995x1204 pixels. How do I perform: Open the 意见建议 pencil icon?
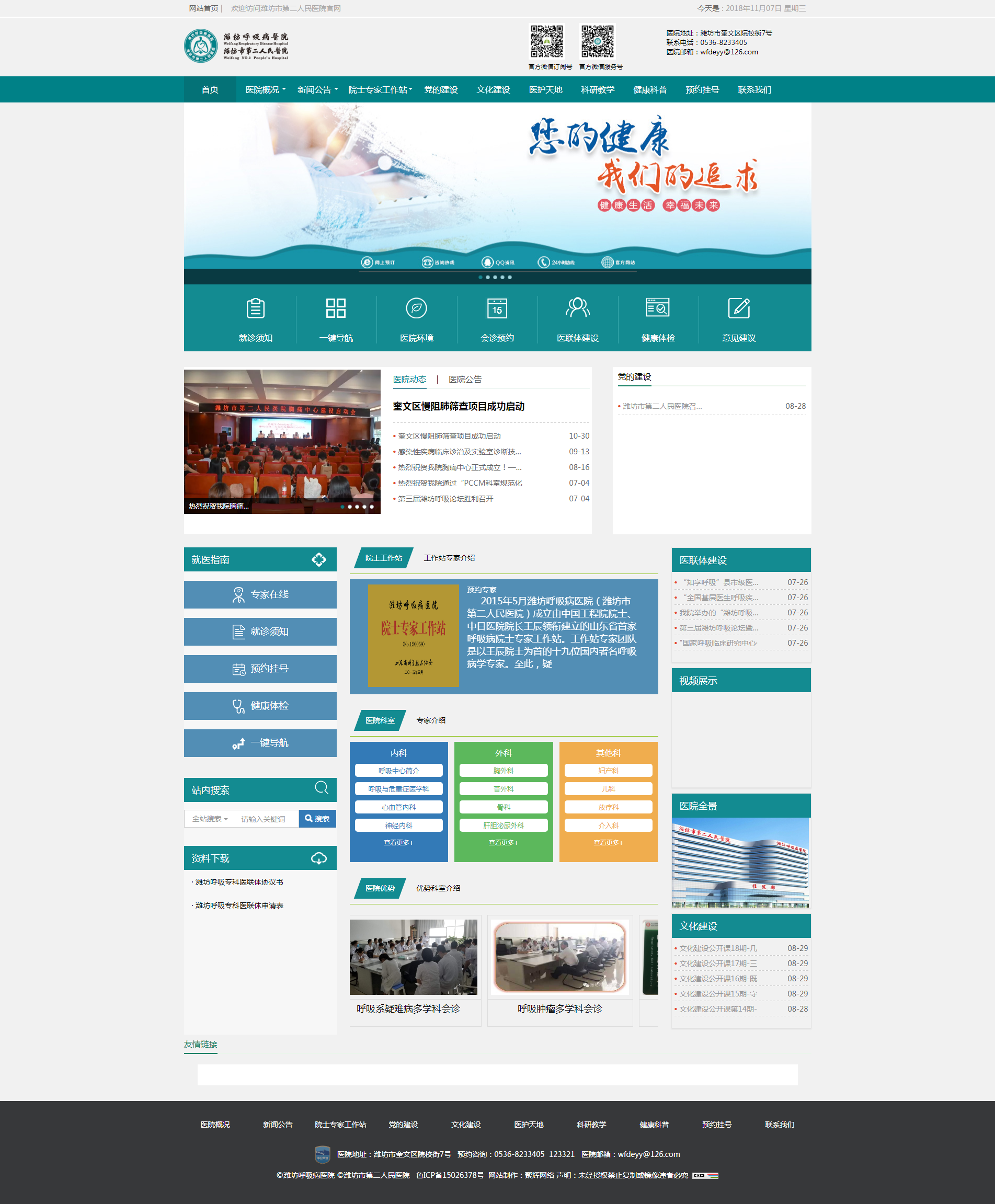click(738, 308)
